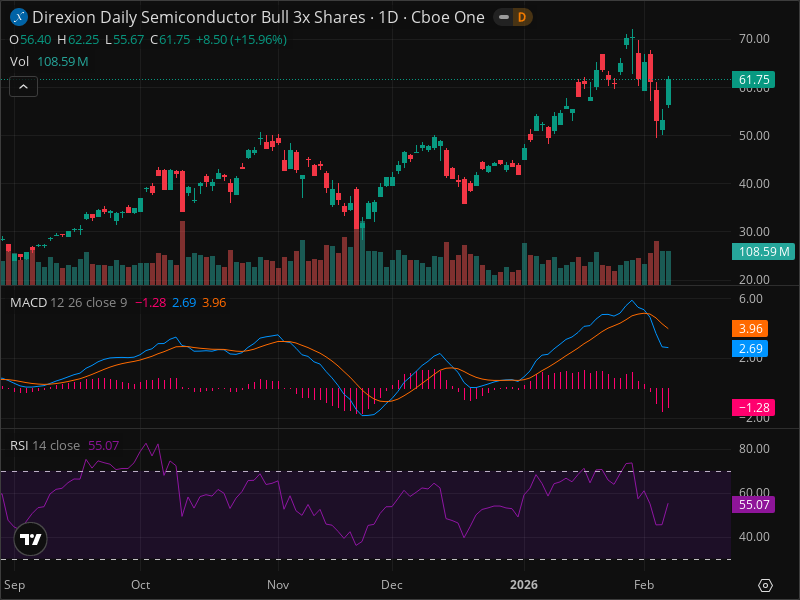The width and height of the screenshot is (800, 600).
Task: Click the volume axis label 108.59 M
Action: [763, 252]
